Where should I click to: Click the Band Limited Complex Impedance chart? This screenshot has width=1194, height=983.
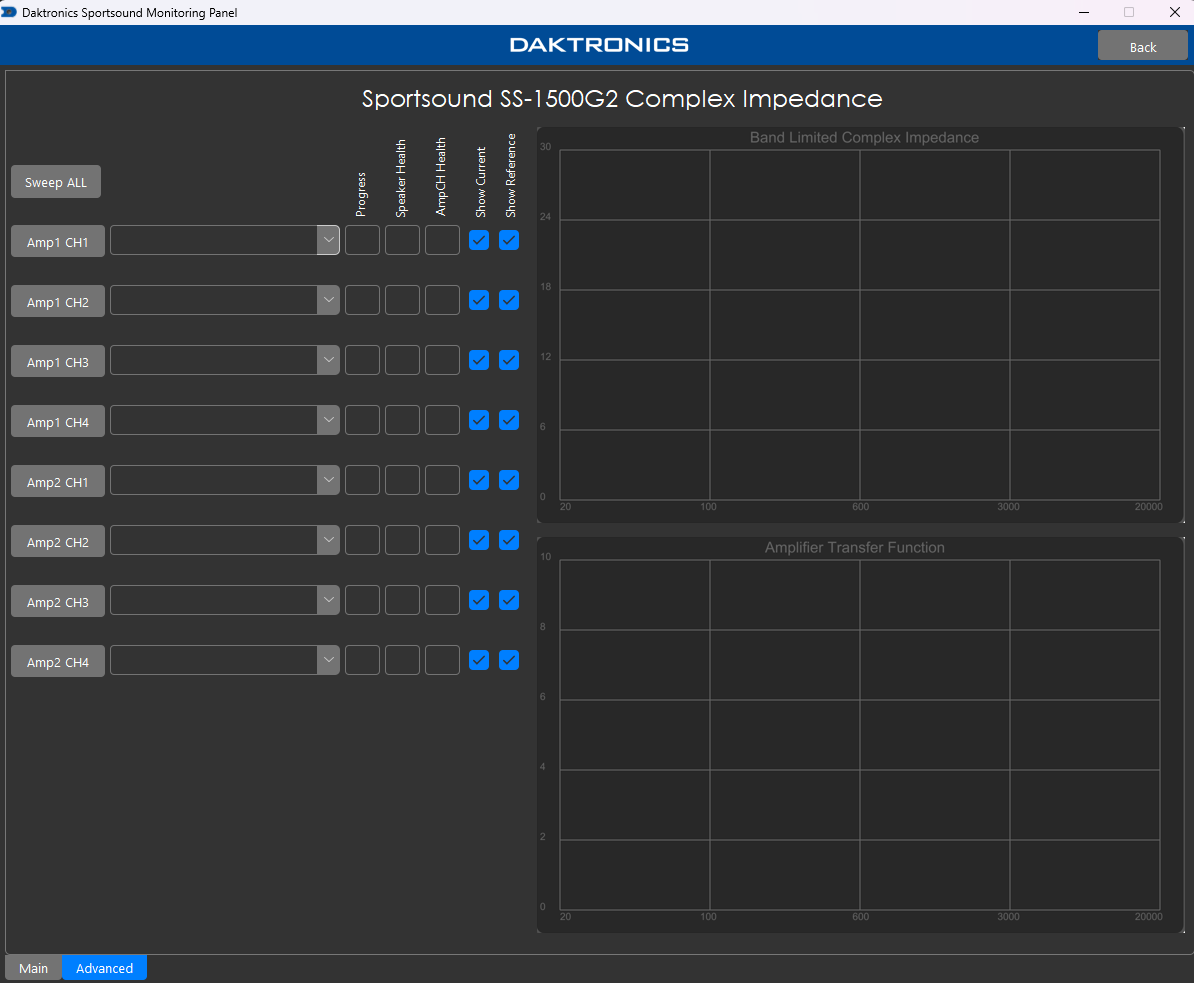coord(859,324)
